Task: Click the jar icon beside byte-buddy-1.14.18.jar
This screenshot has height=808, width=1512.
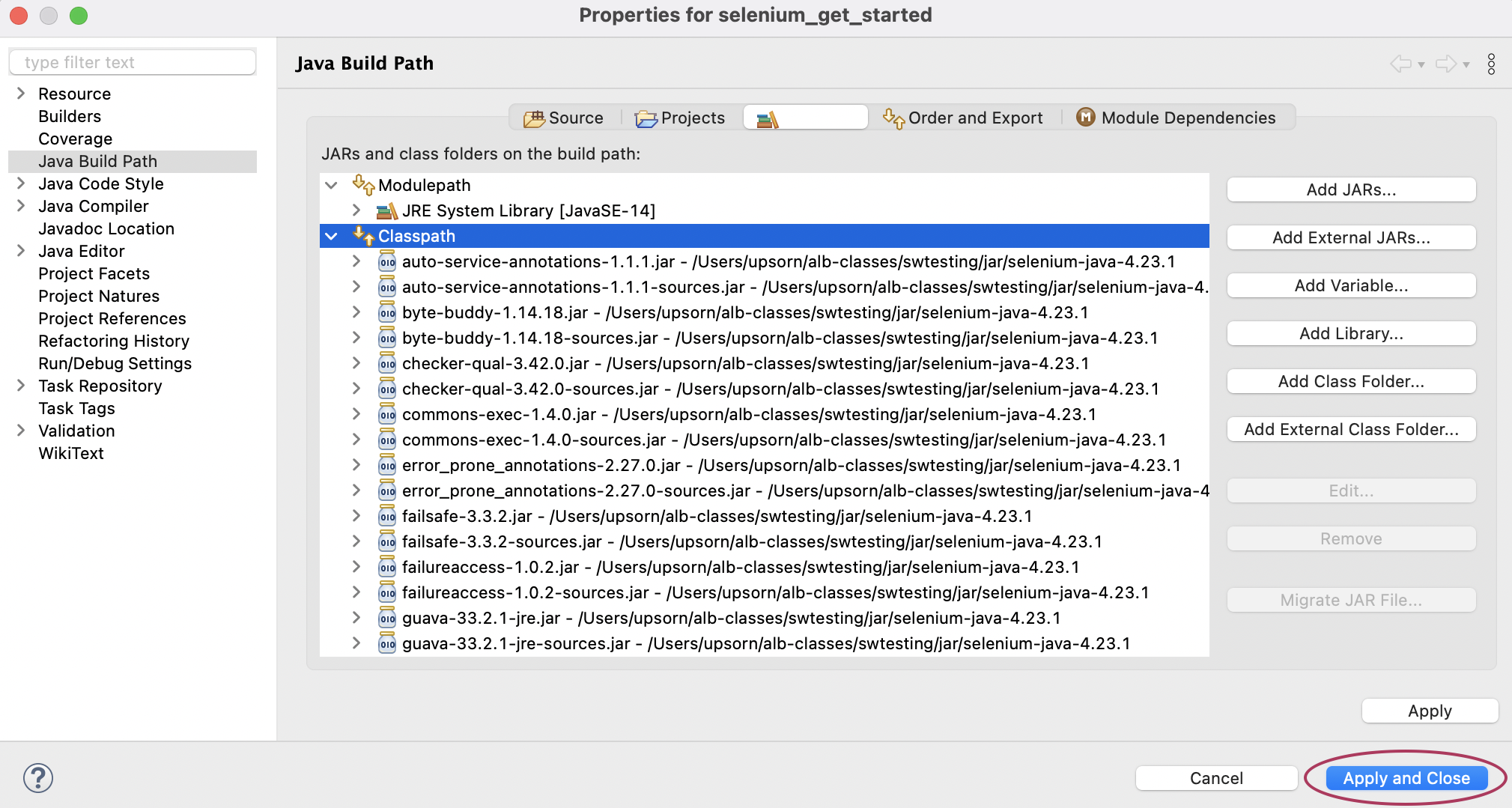Action: pos(387,312)
